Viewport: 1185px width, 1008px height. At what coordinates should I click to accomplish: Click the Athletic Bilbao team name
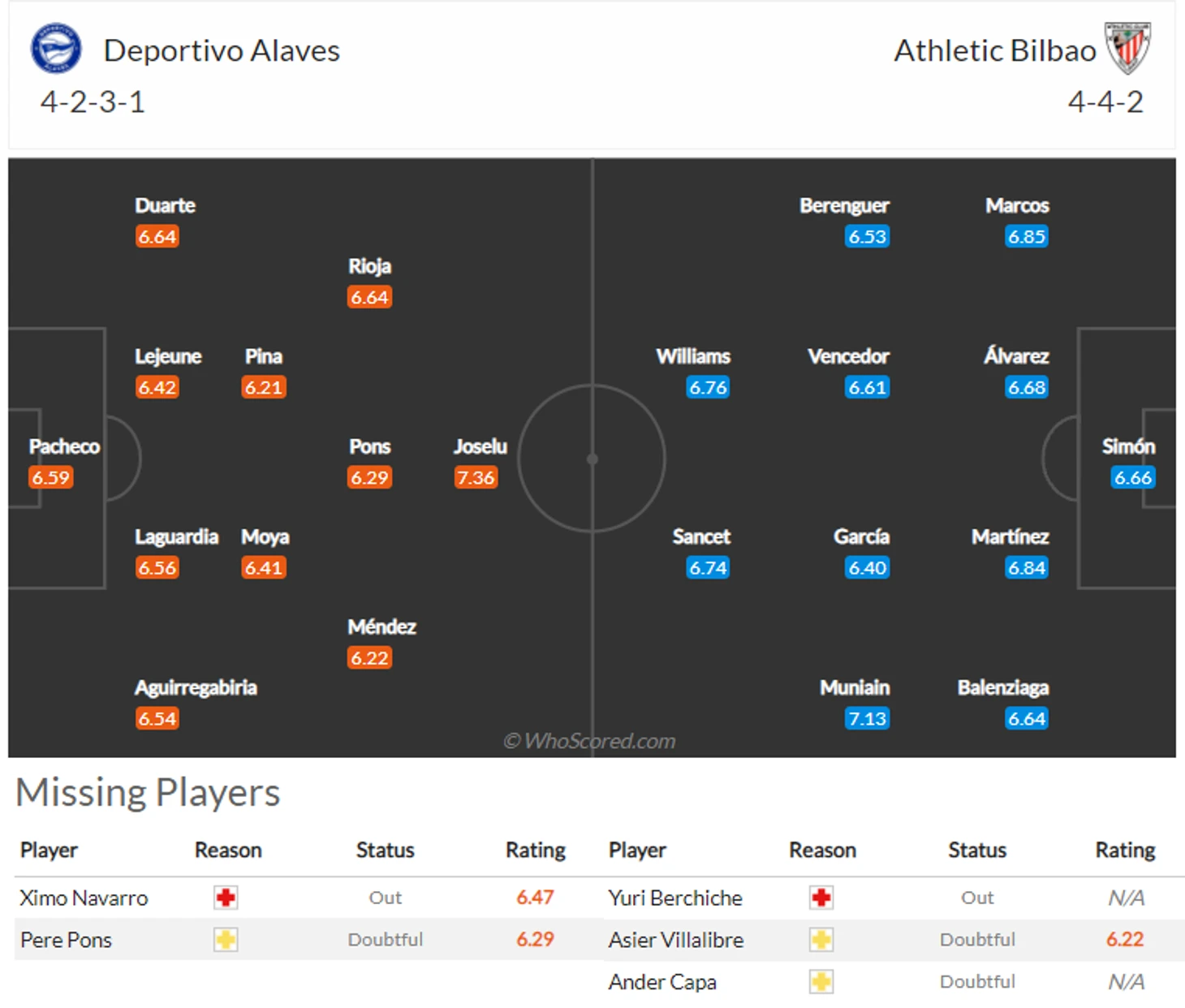[x=995, y=50]
